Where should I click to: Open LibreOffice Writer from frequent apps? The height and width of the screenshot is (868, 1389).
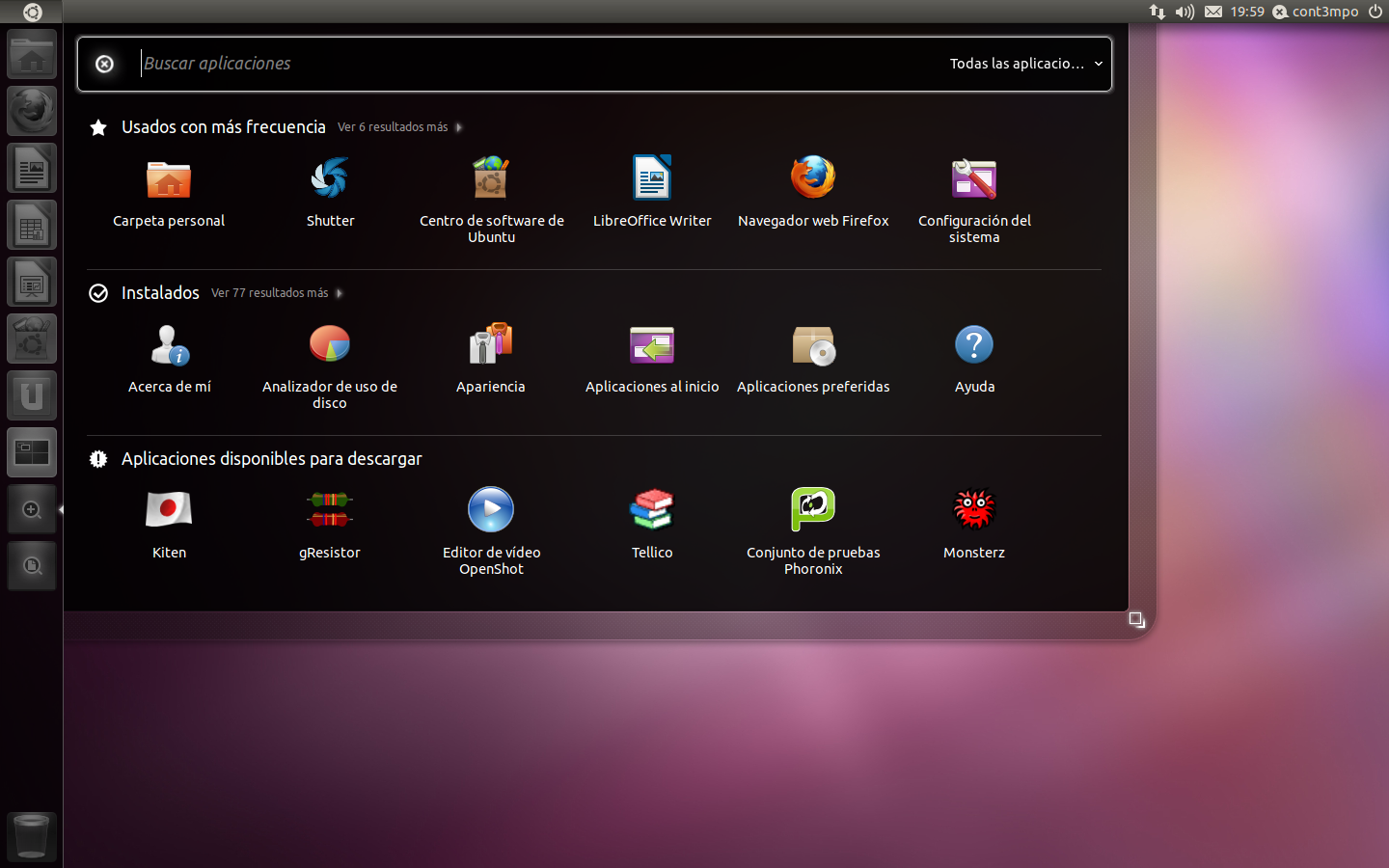652,180
